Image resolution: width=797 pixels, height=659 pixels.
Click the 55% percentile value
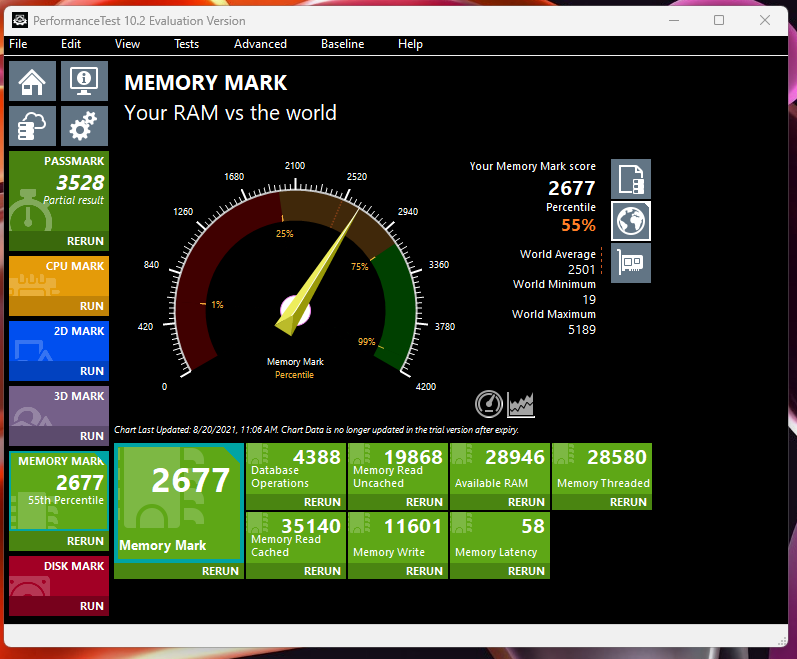coord(578,225)
